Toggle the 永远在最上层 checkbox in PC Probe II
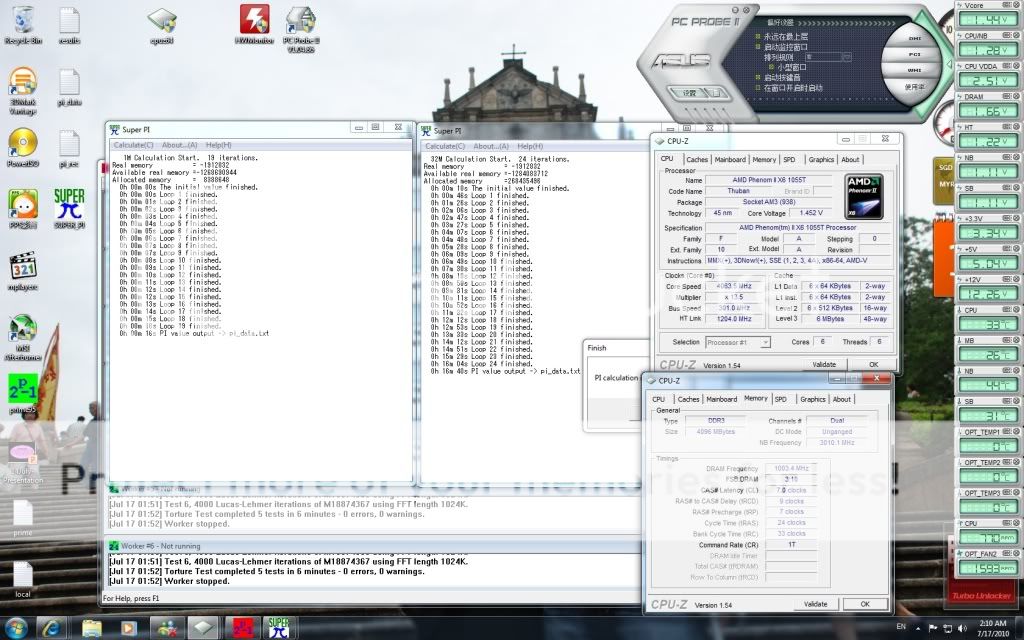Viewport: 1024px width, 640px height. 757,35
